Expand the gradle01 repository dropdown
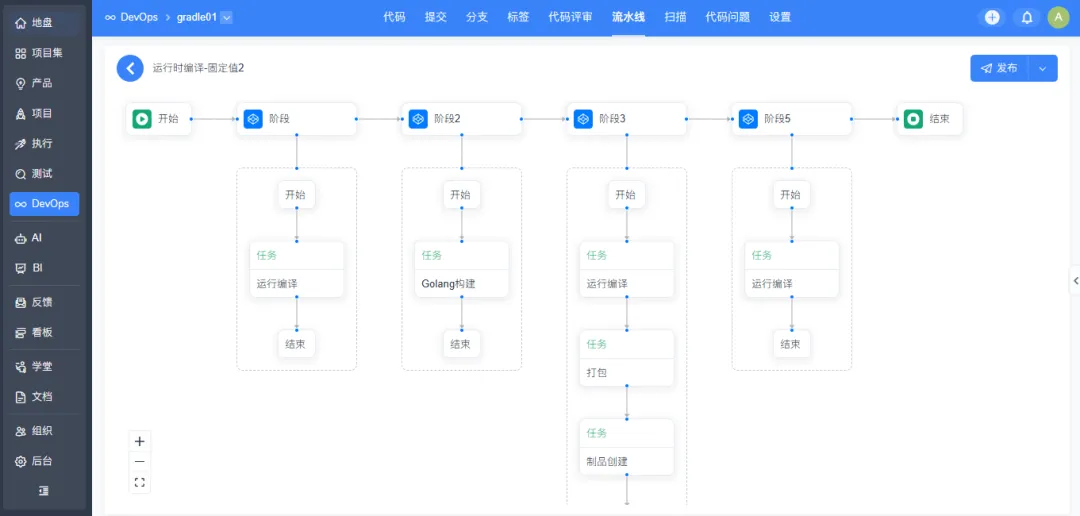1080x516 pixels. [x=227, y=18]
